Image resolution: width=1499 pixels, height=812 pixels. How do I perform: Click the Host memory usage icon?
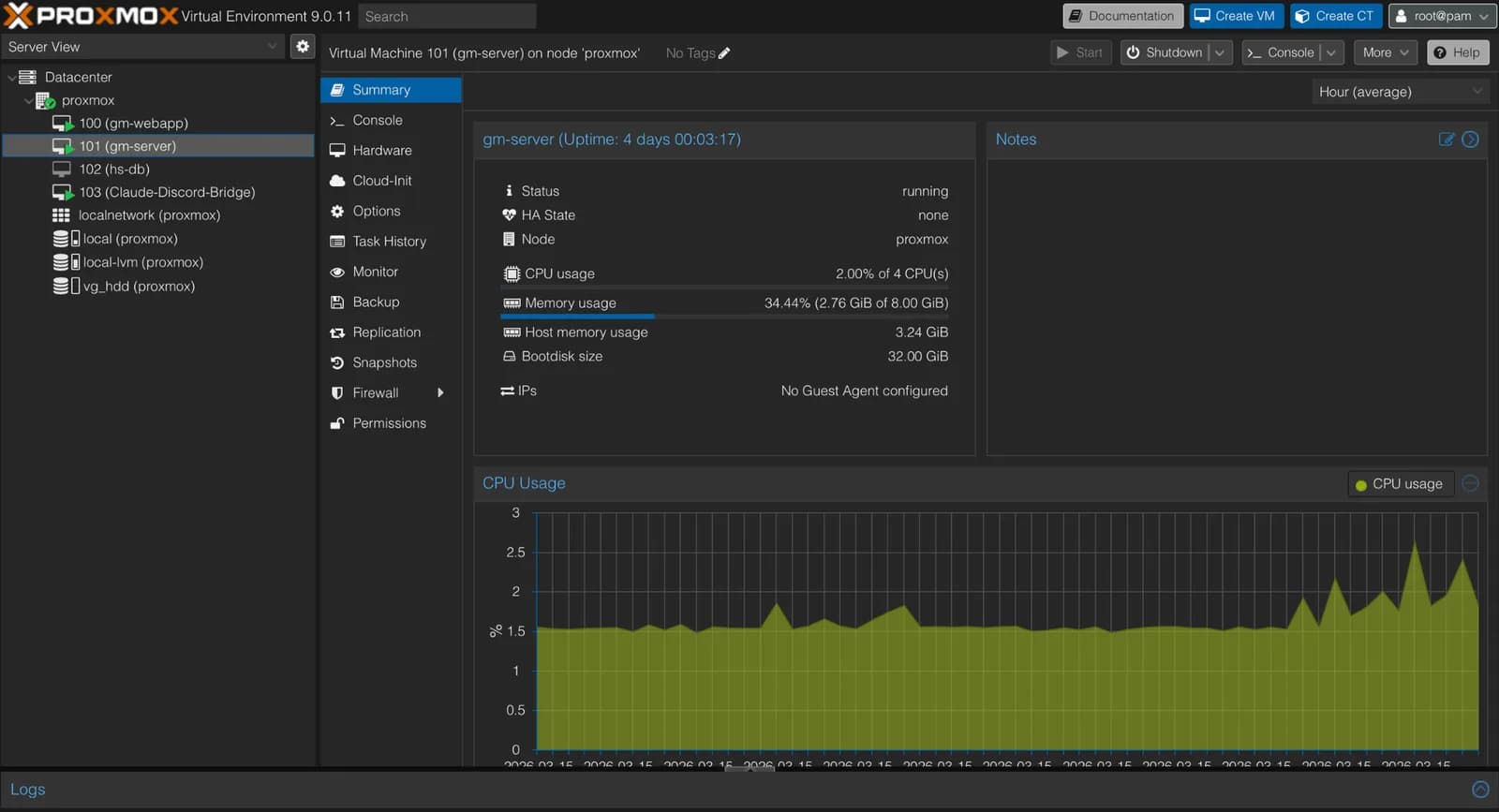pos(512,332)
